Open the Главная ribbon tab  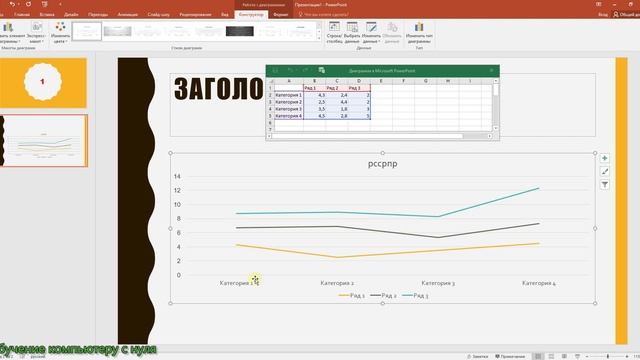22,14
